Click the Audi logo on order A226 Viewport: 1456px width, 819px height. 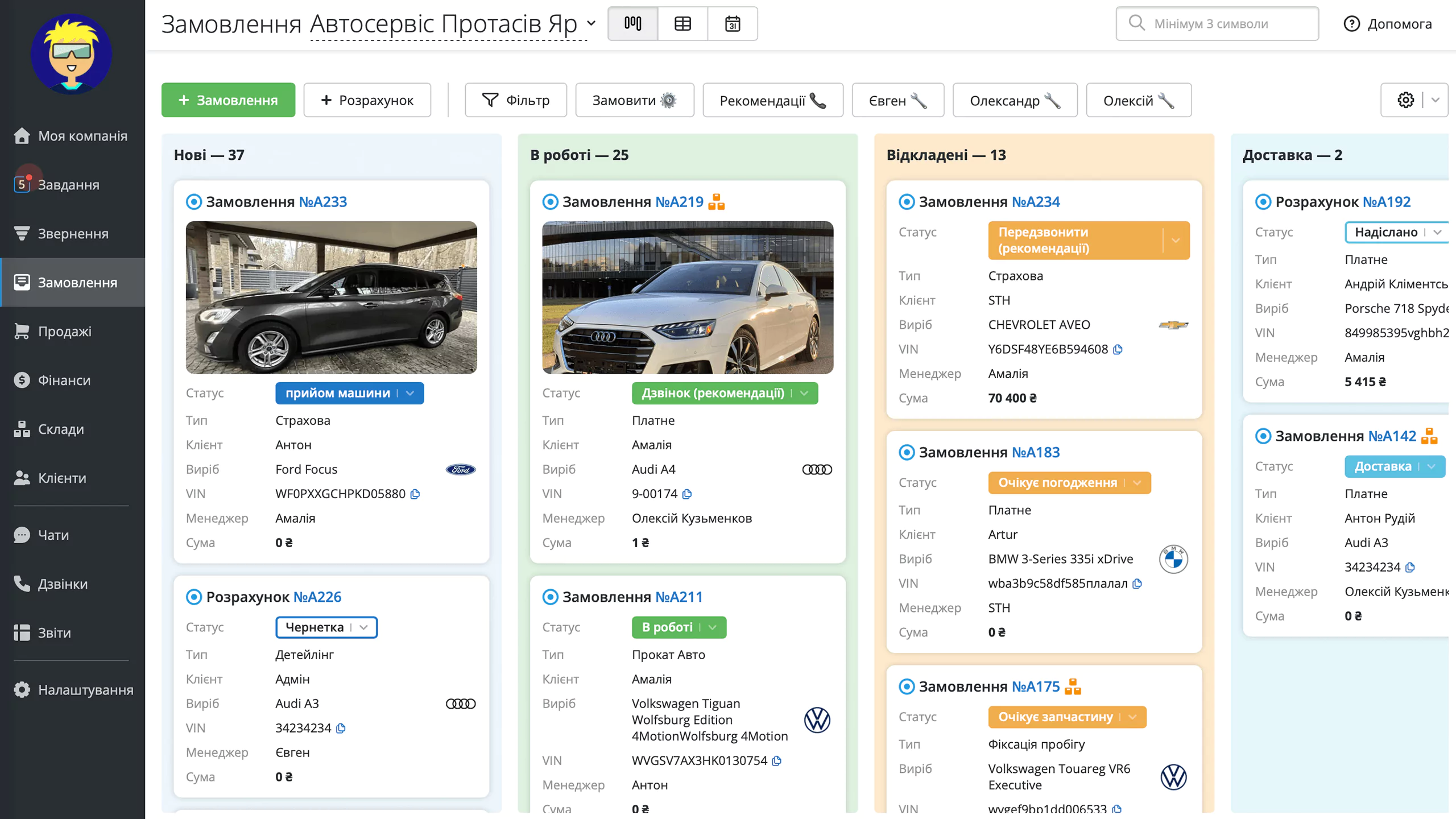click(x=461, y=704)
